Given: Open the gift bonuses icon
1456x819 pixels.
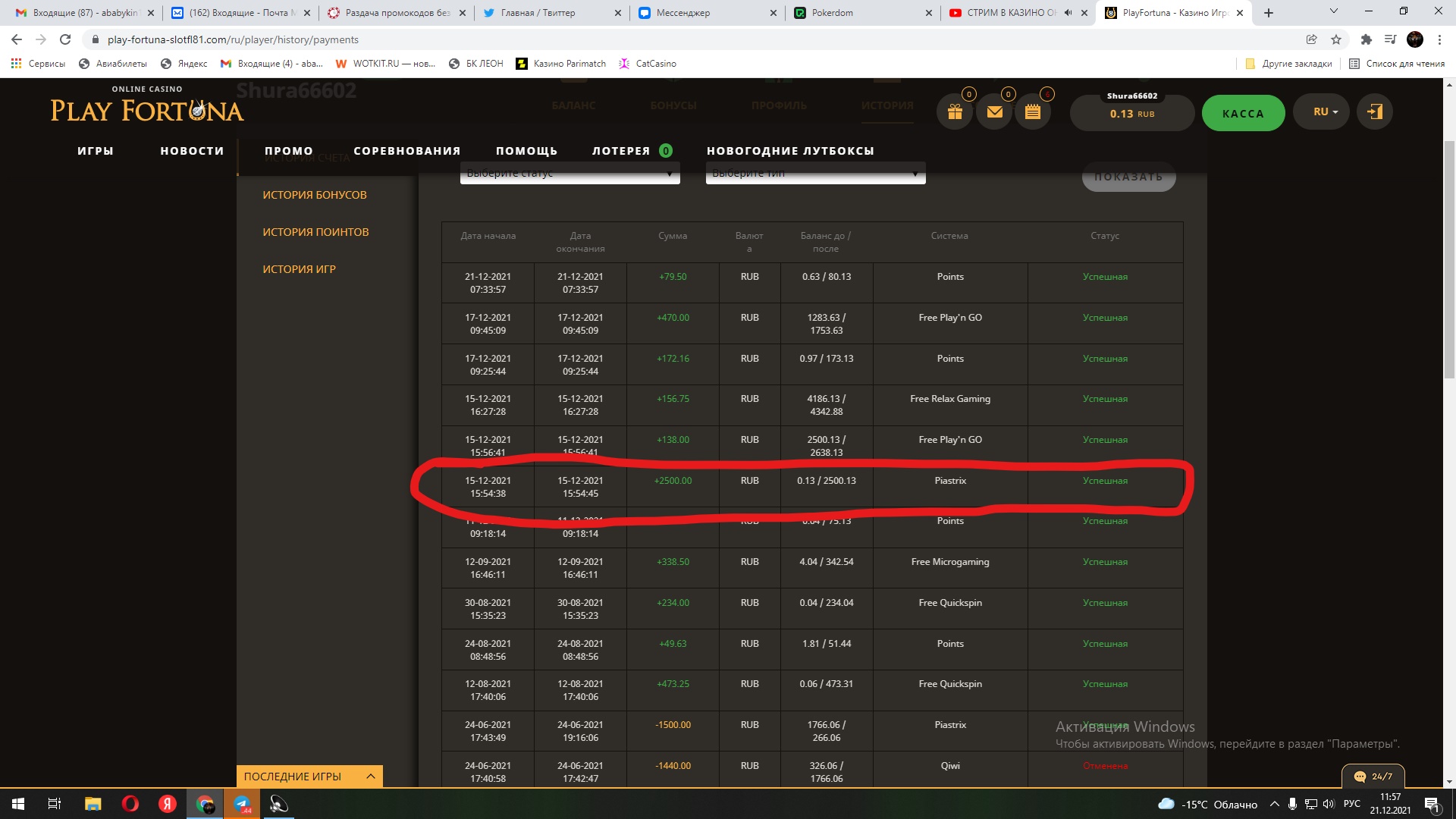Looking at the screenshot, I should click(955, 112).
